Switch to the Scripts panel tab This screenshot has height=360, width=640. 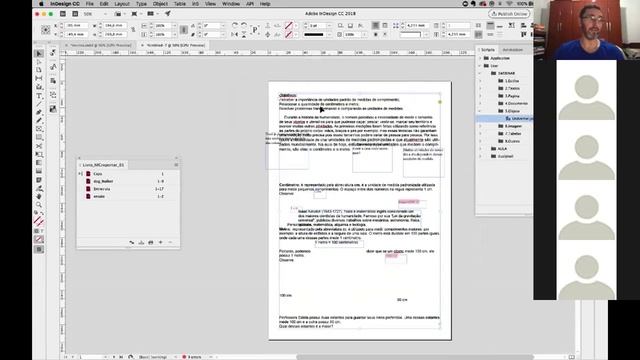[487, 50]
